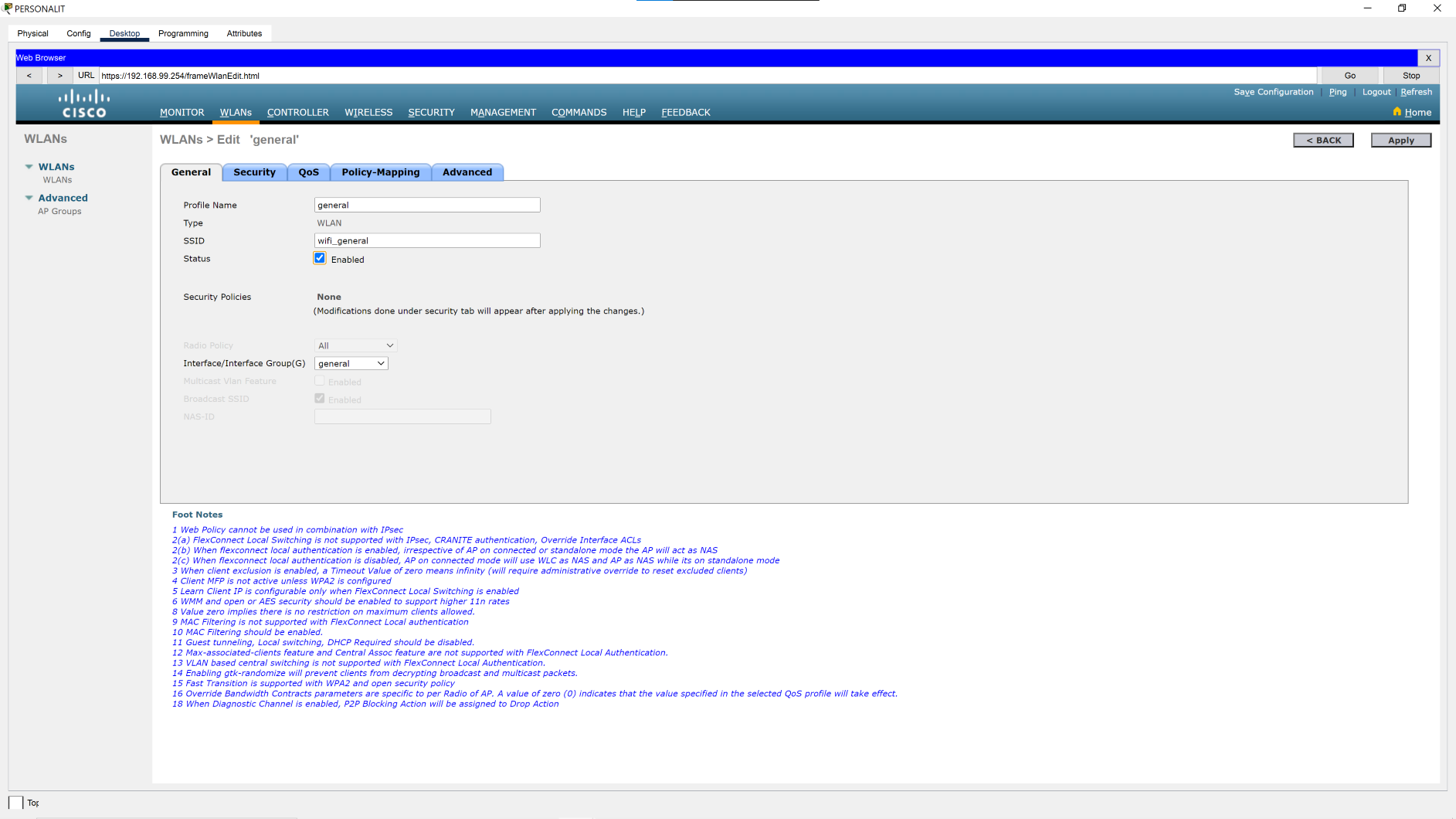1456x819 pixels.
Task: Close the Web Browser with X
Action: pos(1428,58)
